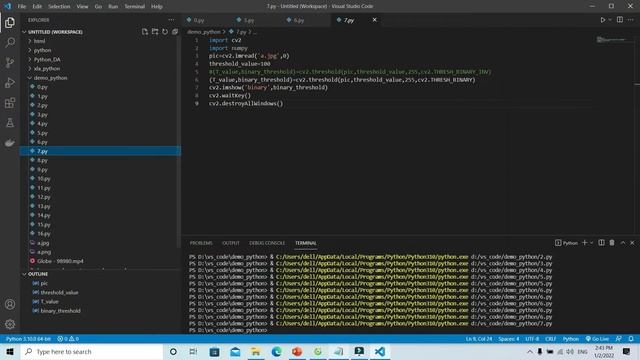Open the Docker whale view

10,142
